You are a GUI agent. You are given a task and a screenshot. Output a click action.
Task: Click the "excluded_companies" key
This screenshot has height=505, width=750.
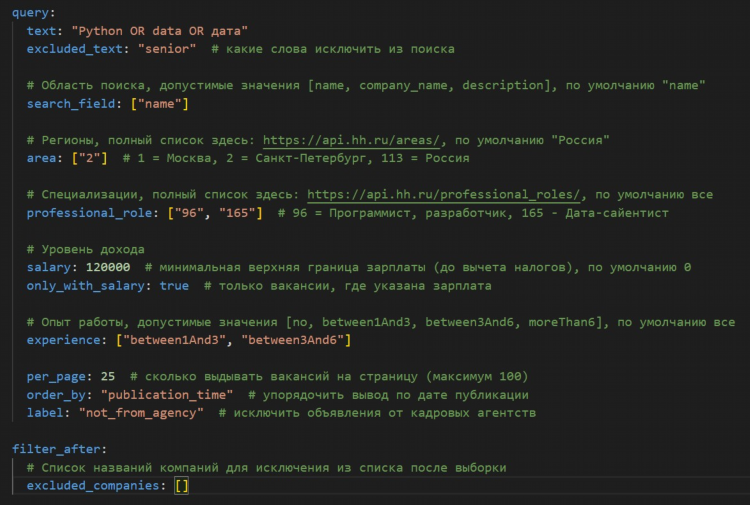coord(93,486)
